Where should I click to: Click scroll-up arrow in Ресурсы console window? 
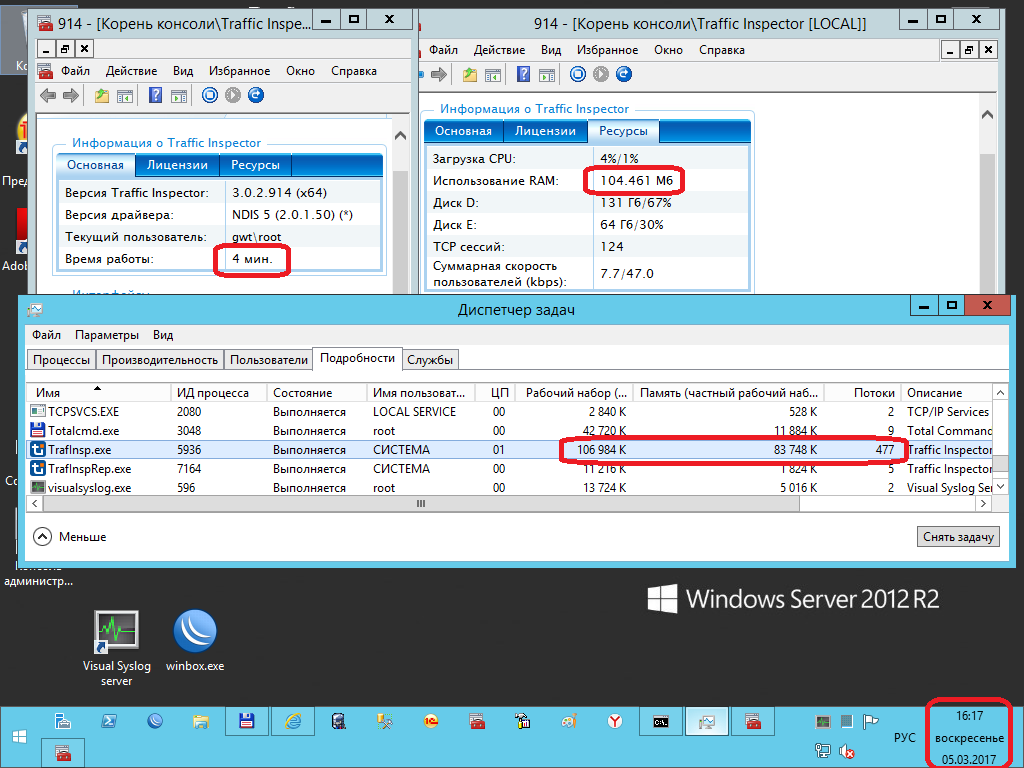987,114
